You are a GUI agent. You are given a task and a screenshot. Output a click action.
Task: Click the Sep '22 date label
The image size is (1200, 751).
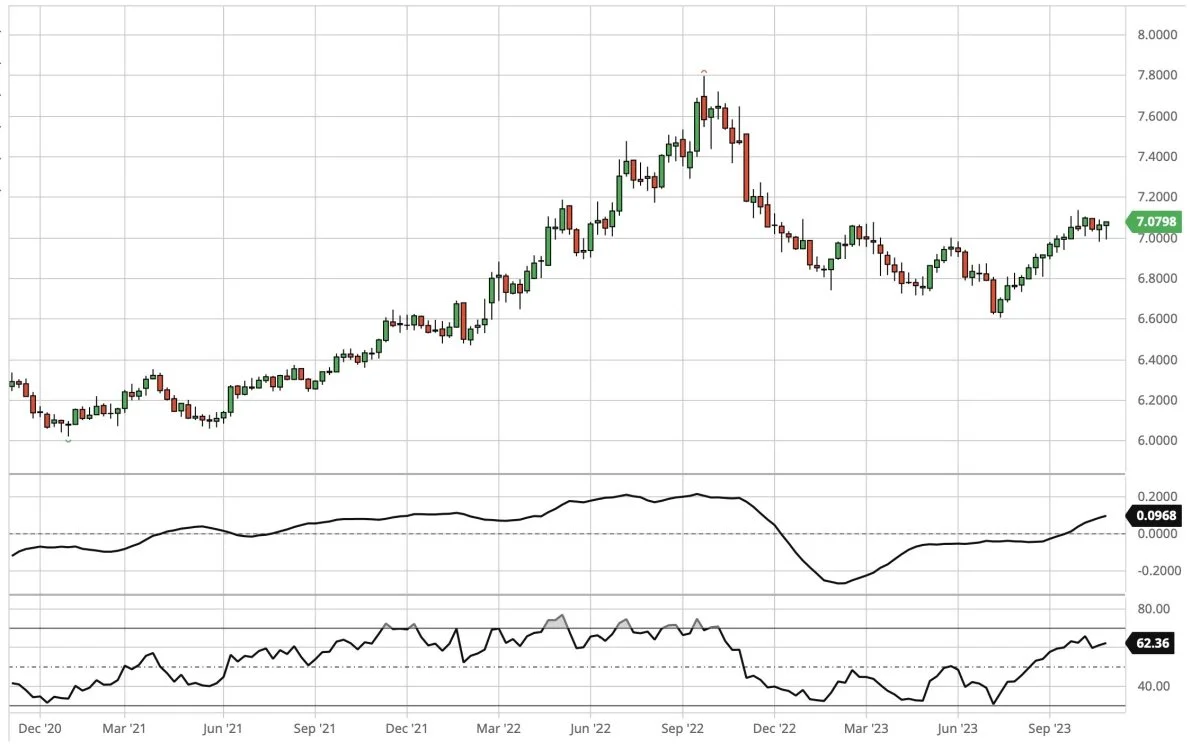pyautogui.click(x=684, y=730)
